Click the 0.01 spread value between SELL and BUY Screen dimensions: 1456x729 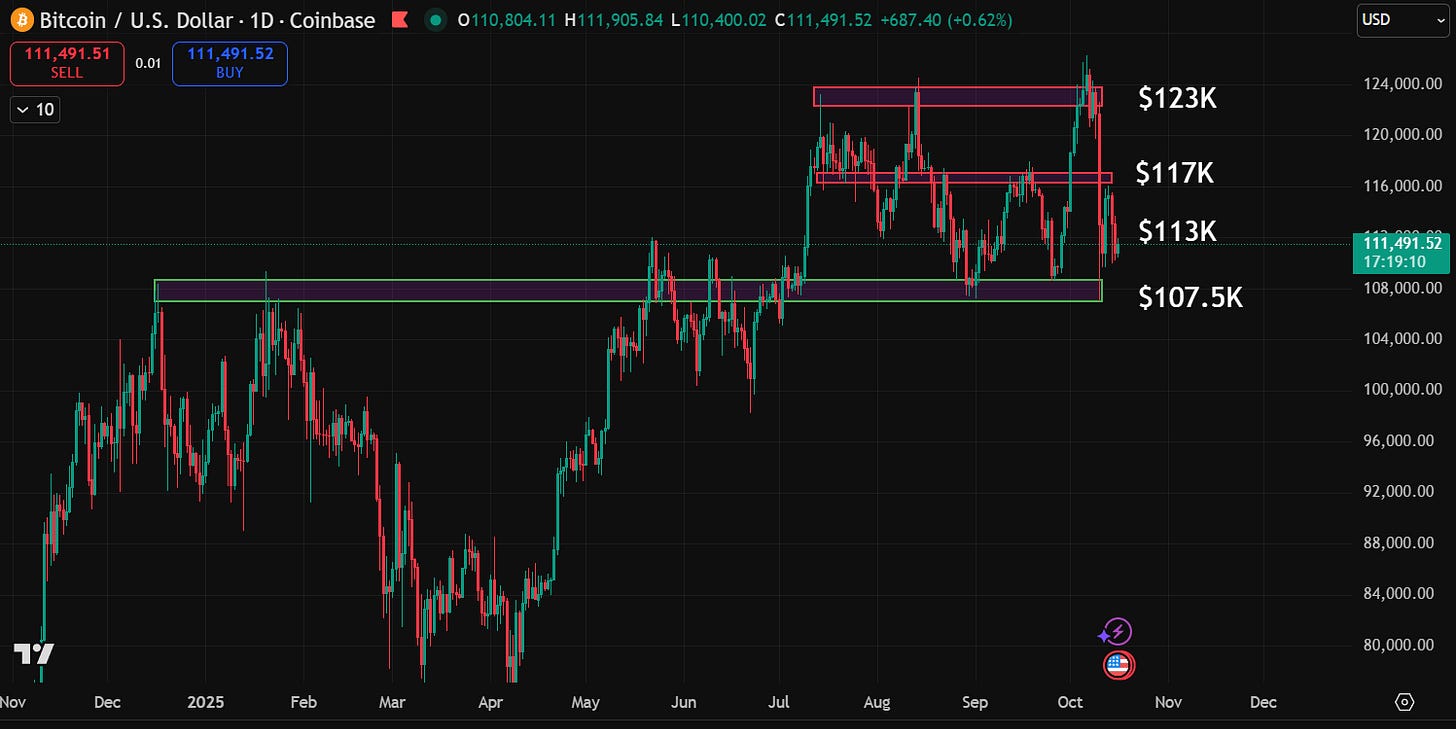tap(148, 63)
